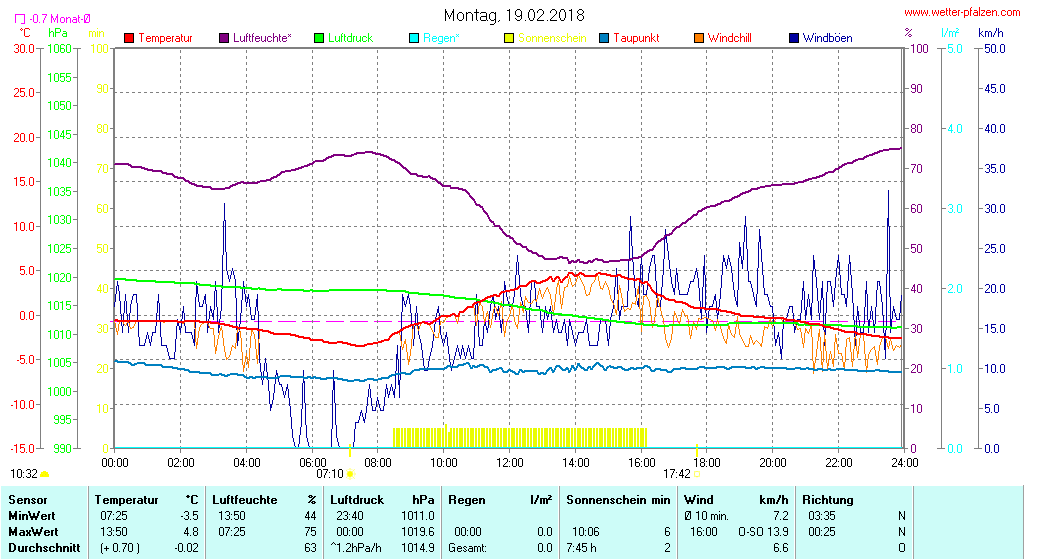The image size is (1058, 559).
Task: Click the red Temperatur legend swatch
Action: (x=130, y=38)
